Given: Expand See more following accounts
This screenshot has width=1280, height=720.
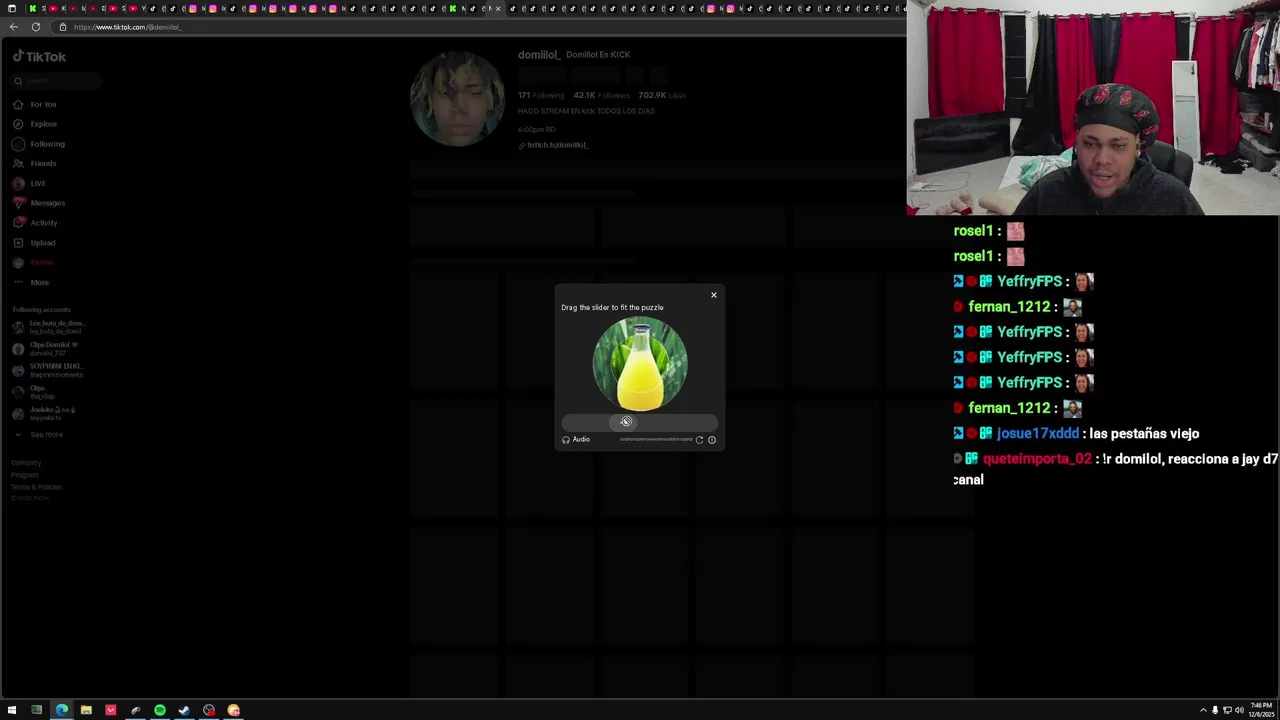Looking at the screenshot, I should click(x=38, y=434).
